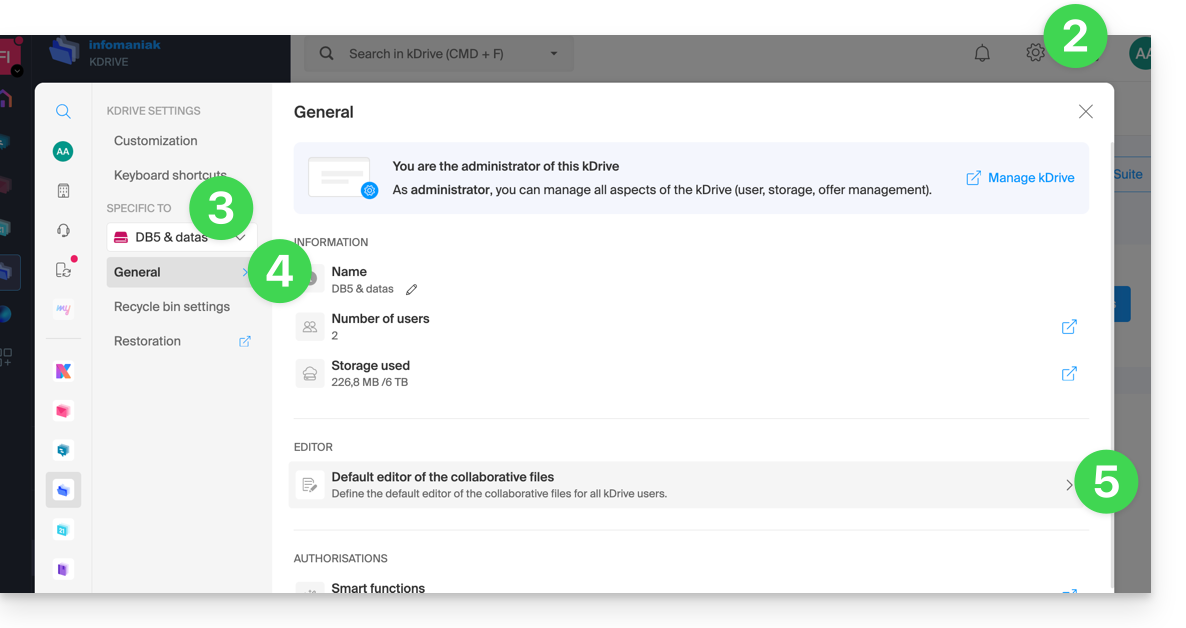Open the Default editor of the collaborative files row

[x=691, y=485]
